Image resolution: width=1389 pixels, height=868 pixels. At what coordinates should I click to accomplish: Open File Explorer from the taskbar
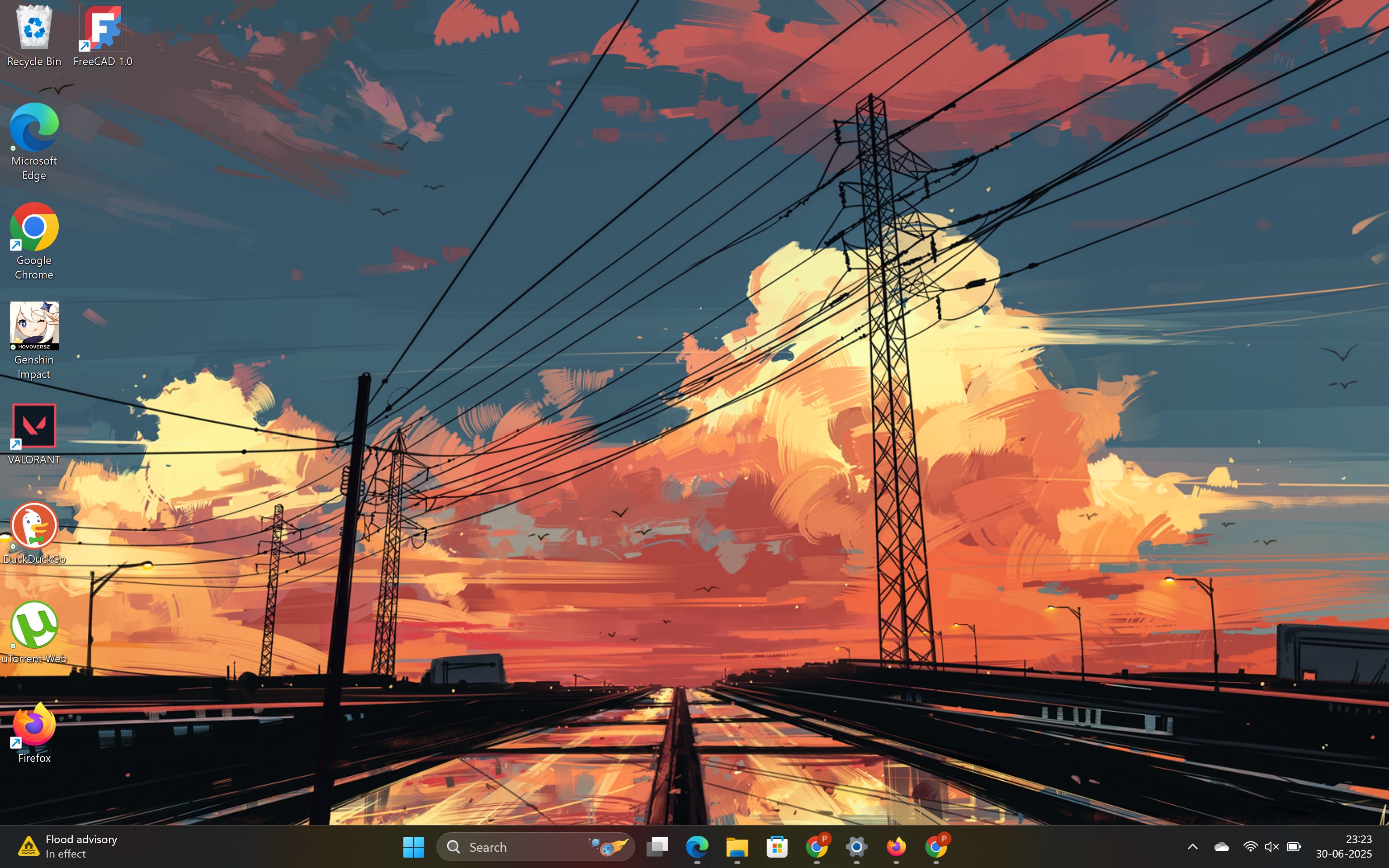(737, 847)
